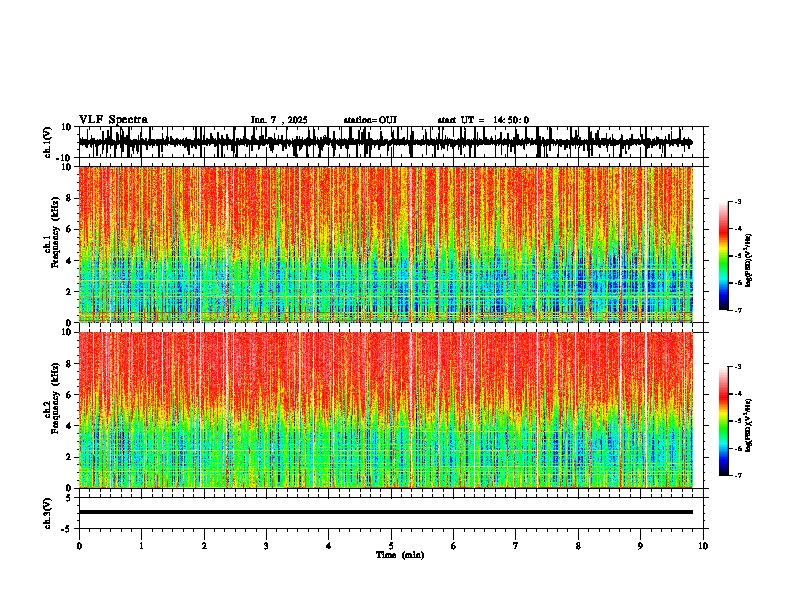Click the ch.1 color bar '-3' label
Screen dimensions: 792x612
coord(737,202)
